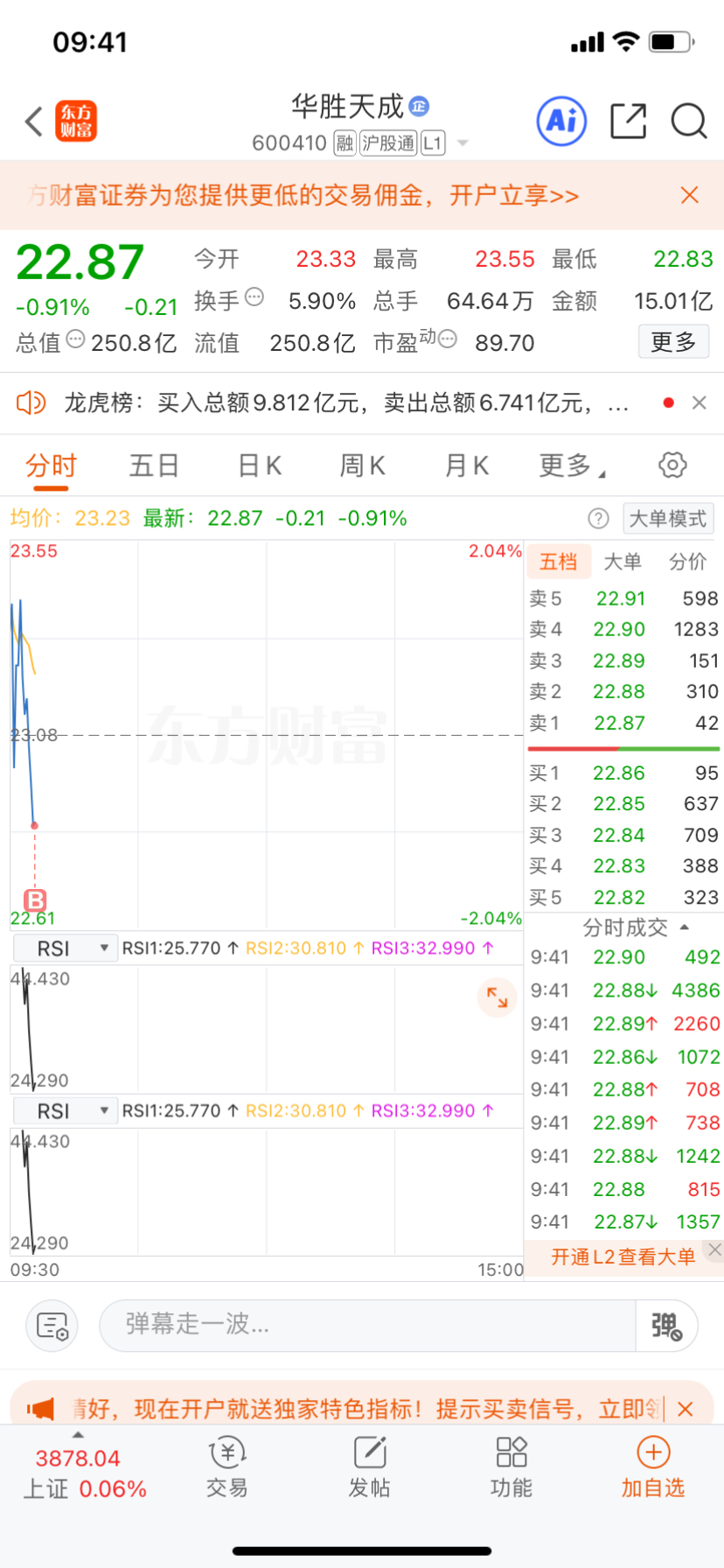Switch to the 月K chart tab
The width and height of the screenshot is (724, 1568).
466,465
